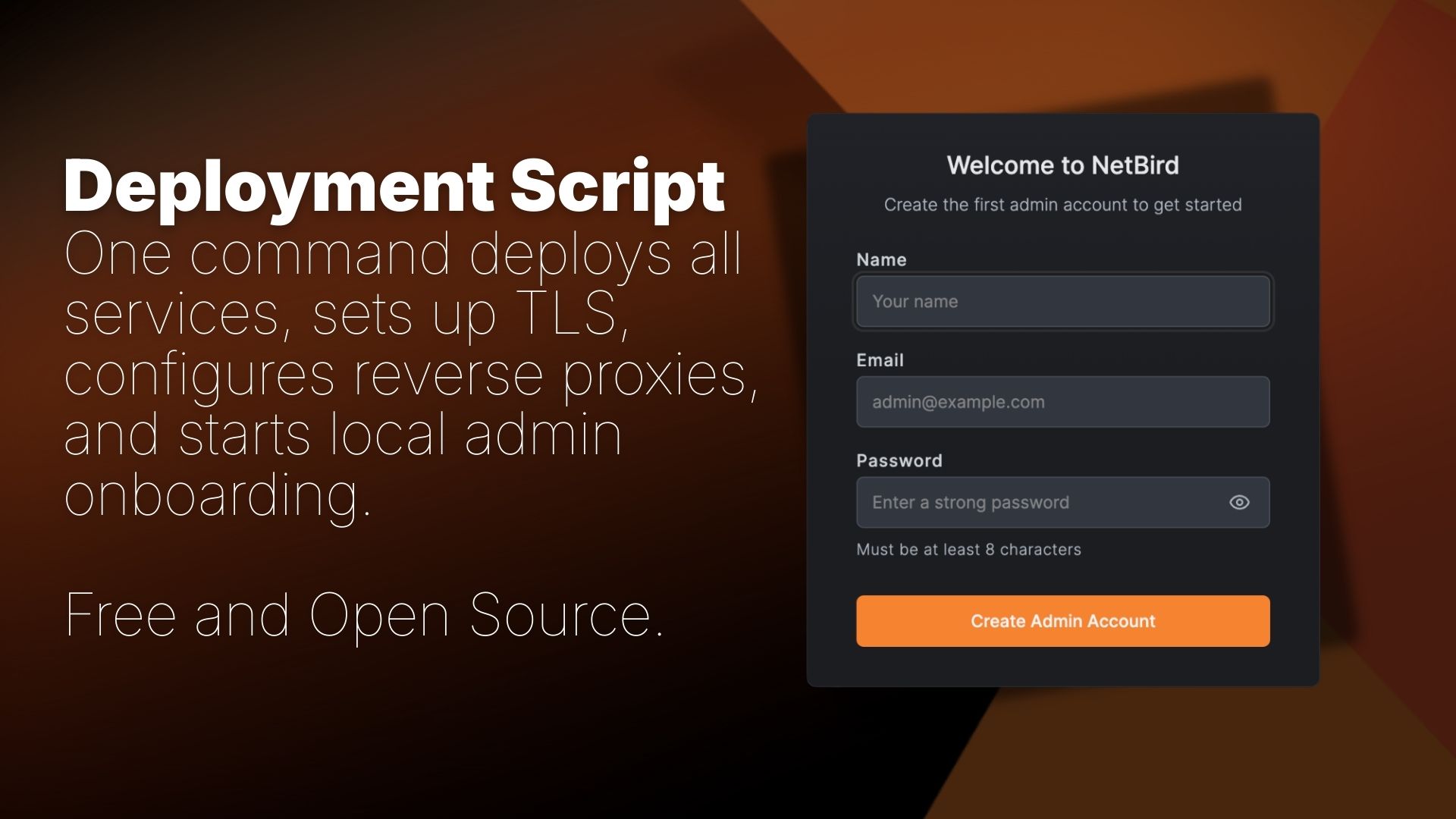
Task: Focus the Enter a strong password field
Action: pyautogui.click(x=1046, y=502)
